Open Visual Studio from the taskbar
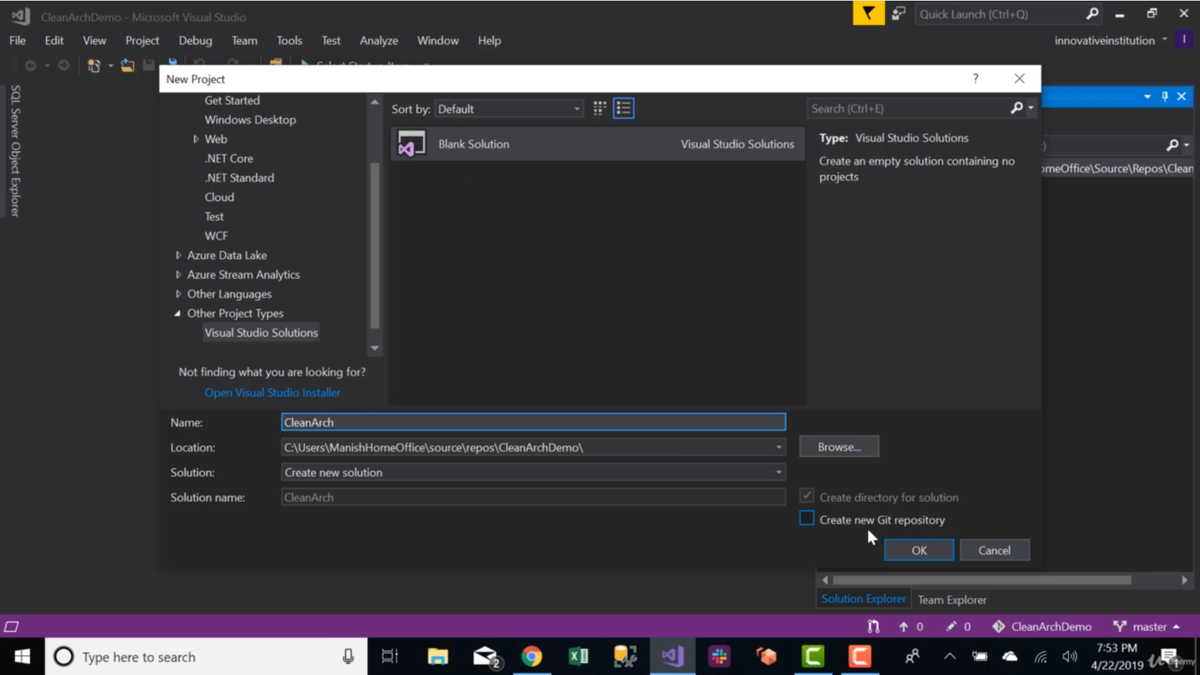Screen dimensions: 1200x675 coord(672,657)
